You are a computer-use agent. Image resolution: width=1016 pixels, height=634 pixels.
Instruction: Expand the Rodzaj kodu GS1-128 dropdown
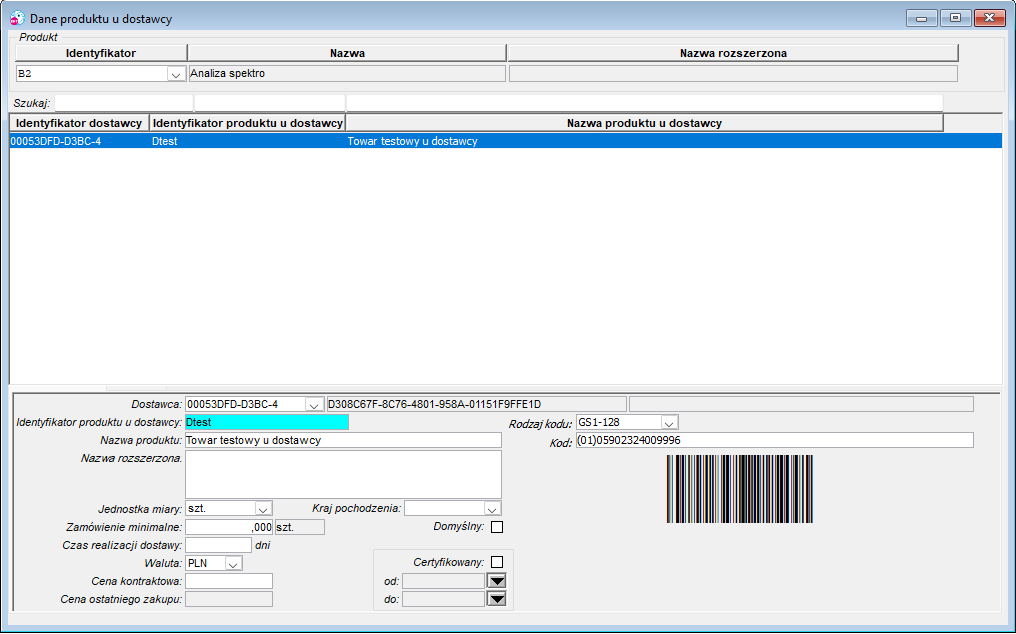[669, 423]
